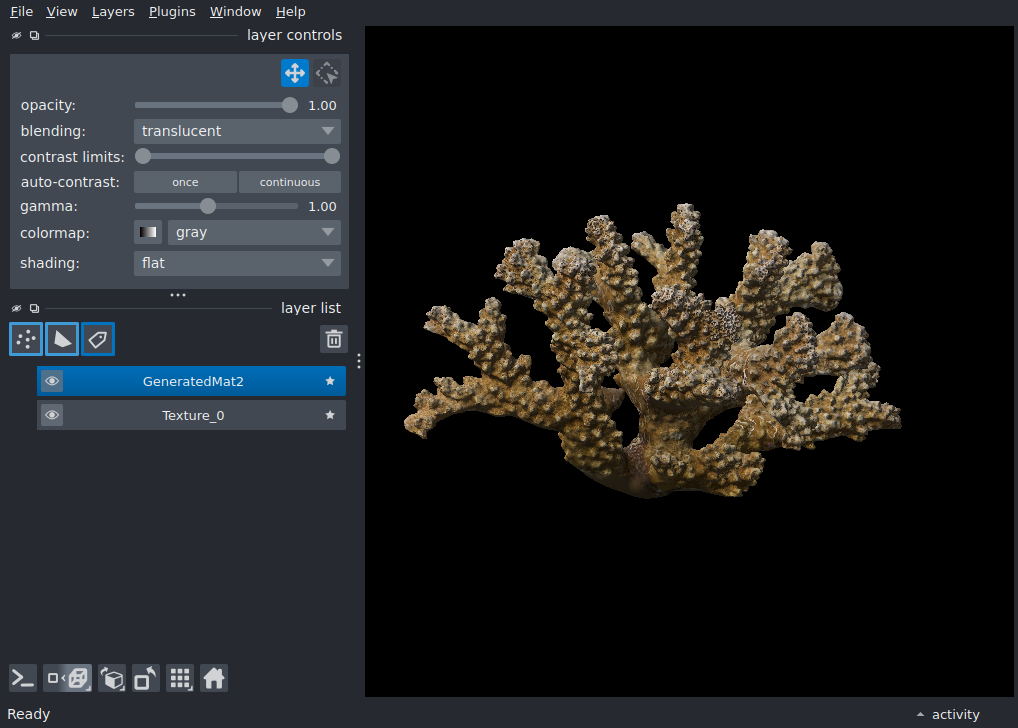
Task: Add a new labels layer
Action: click(x=98, y=339)
